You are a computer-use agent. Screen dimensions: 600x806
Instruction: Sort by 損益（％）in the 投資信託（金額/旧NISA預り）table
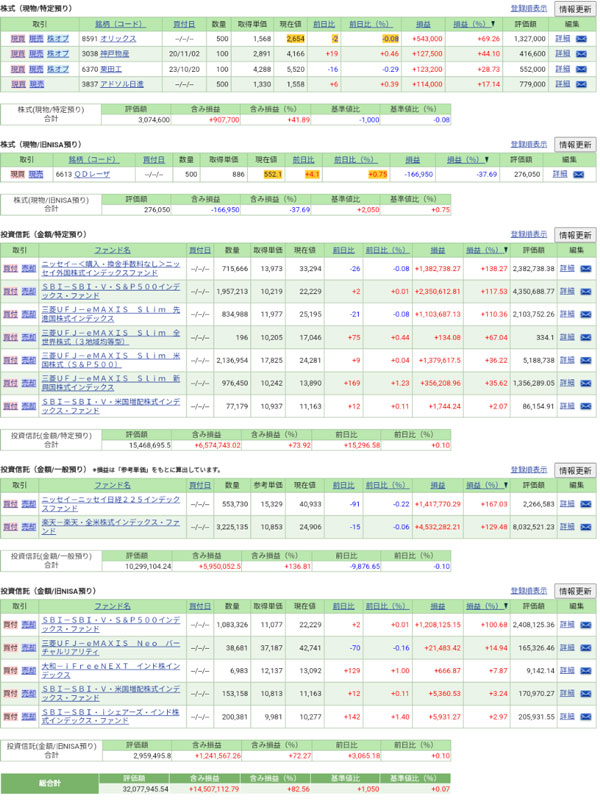tap(489, 606)
